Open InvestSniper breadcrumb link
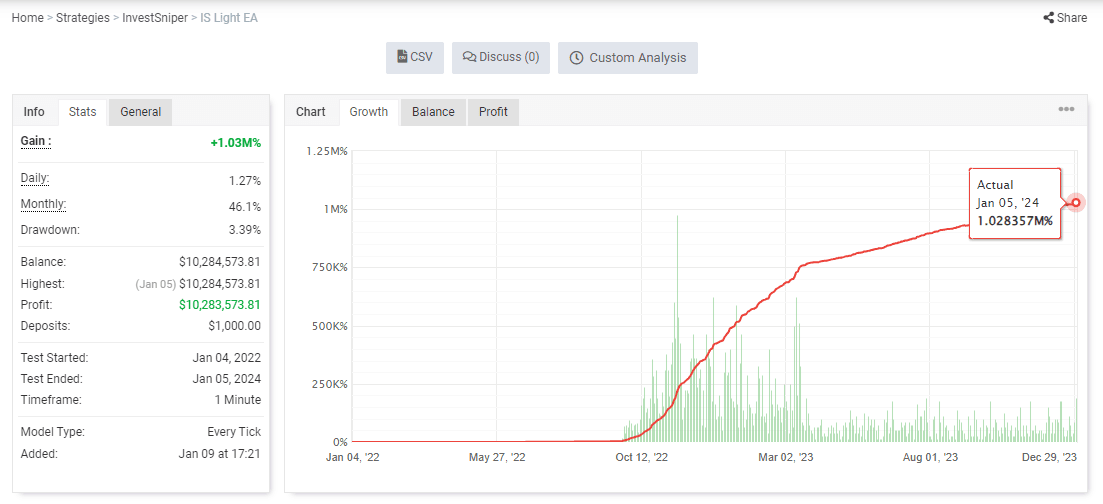Screen dimensions: 1103x504 [x=153, y=18]
